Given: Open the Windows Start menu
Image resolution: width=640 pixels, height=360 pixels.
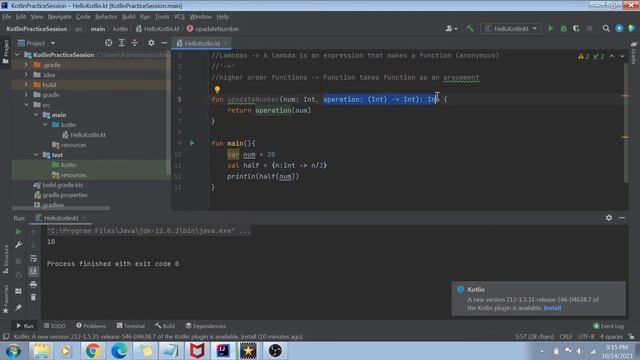Looking at the screenshot, I should (13, 351).
